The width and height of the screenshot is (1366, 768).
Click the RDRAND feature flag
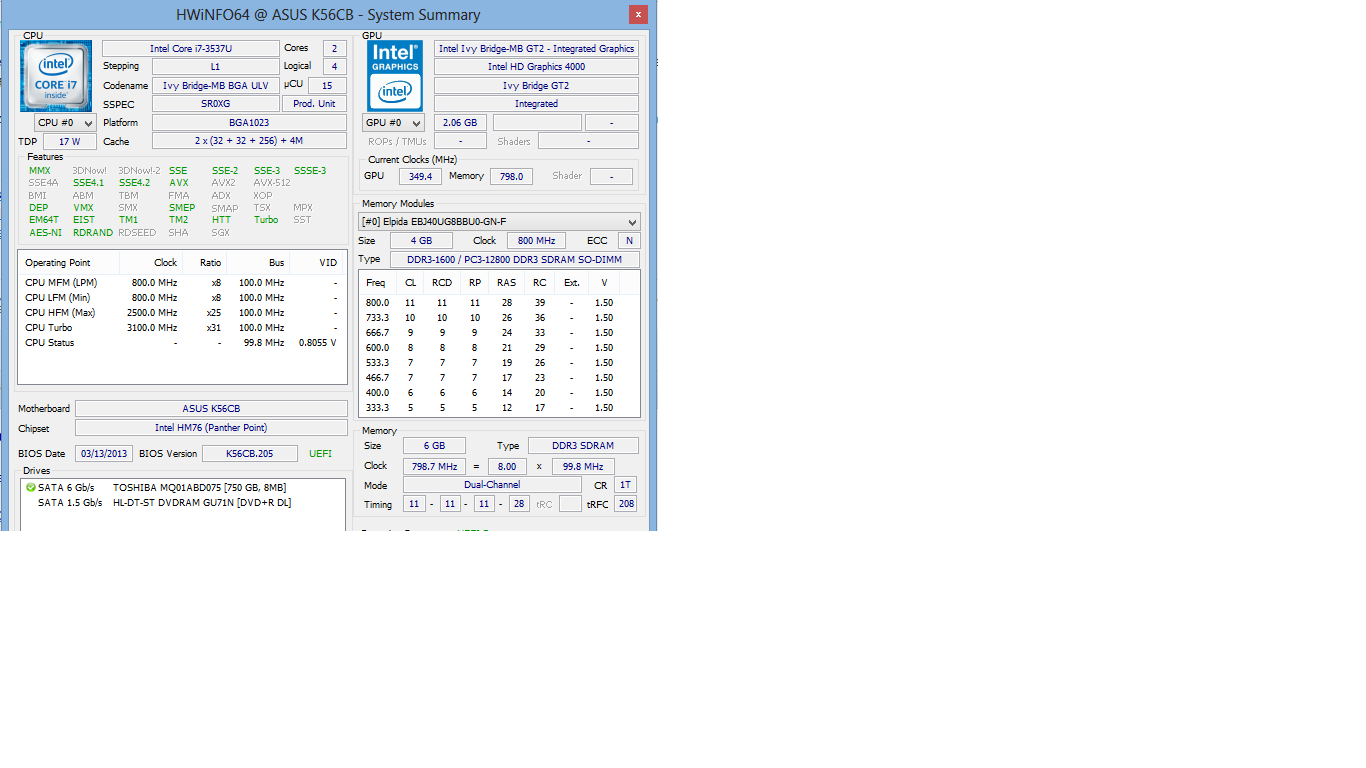92,233
